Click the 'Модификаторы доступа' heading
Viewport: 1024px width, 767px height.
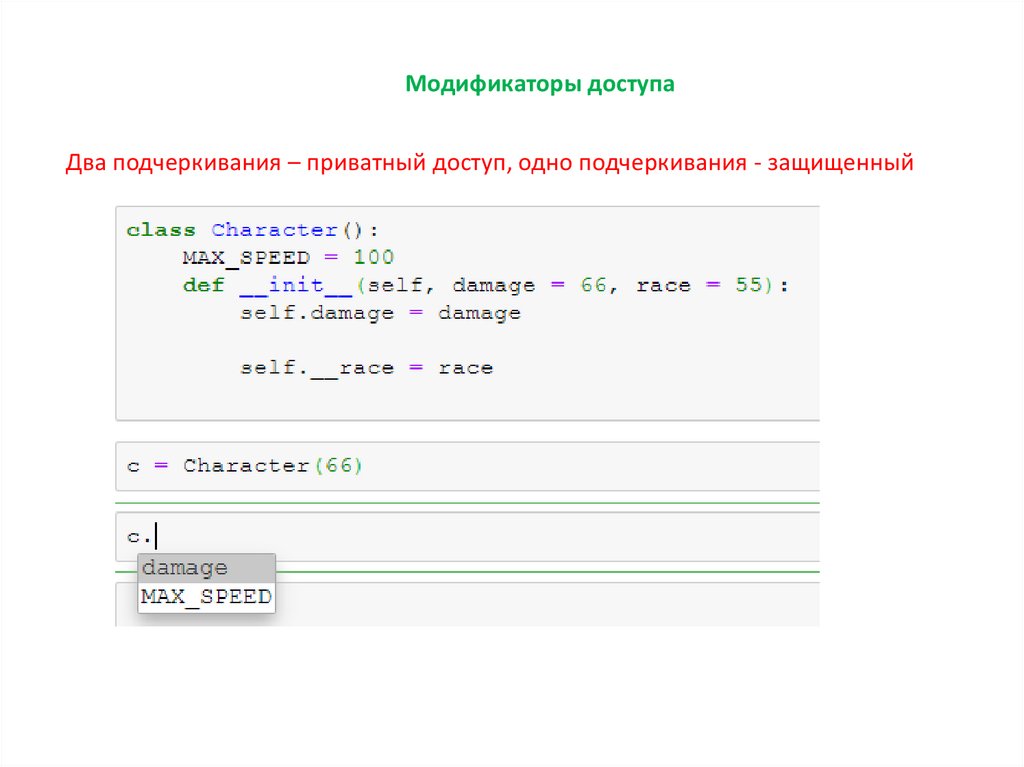(x=539, y=84)
